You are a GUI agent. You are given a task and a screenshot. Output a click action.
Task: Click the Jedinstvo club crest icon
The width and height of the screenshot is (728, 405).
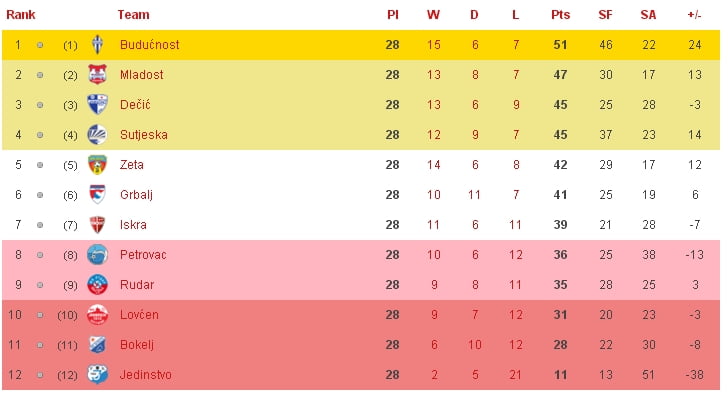click(97, 375)
